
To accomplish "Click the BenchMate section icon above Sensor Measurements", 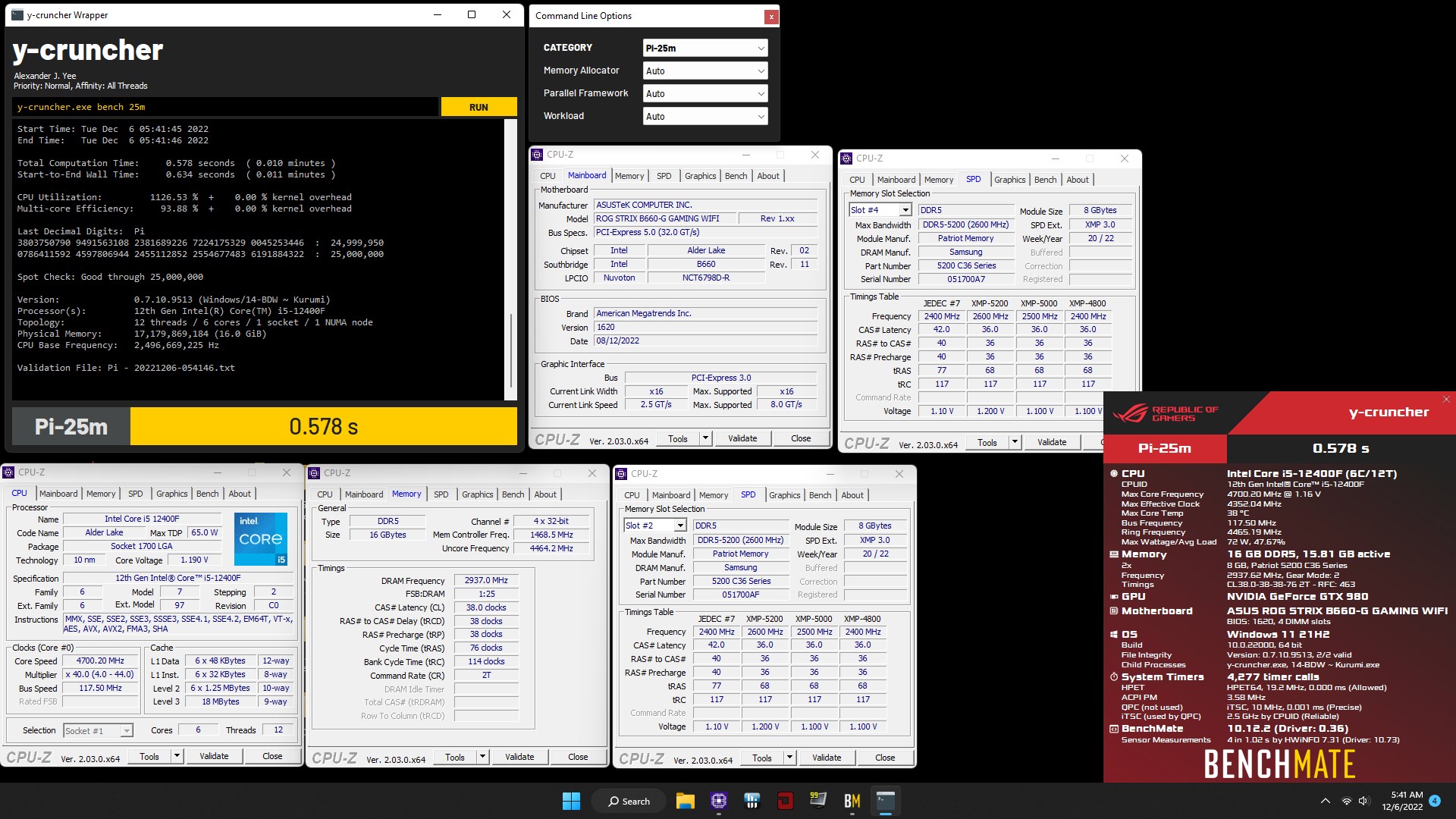I will pos(1114,729).
